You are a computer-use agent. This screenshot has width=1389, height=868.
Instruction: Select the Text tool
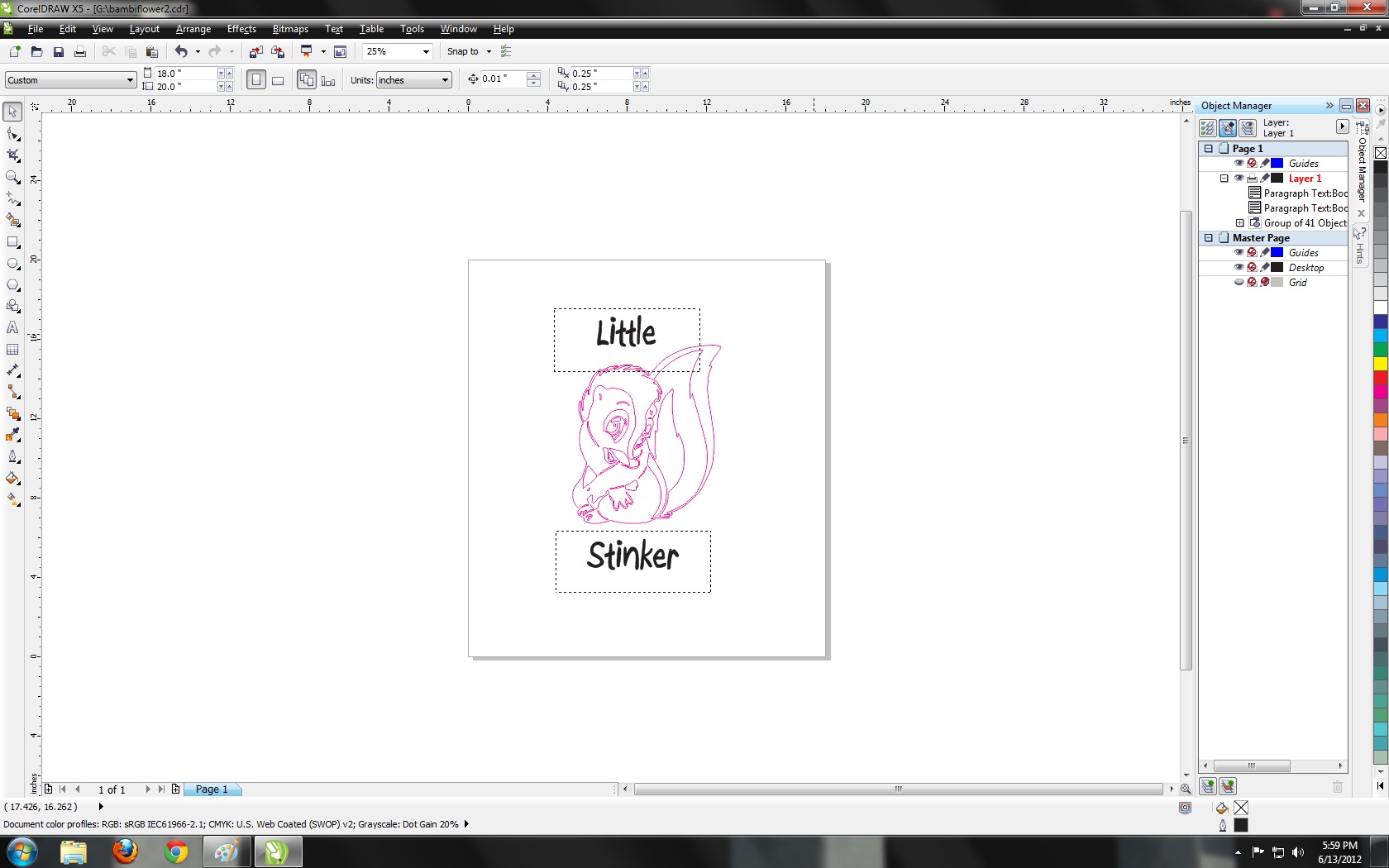pyautogui.click(x=12, y=327)
